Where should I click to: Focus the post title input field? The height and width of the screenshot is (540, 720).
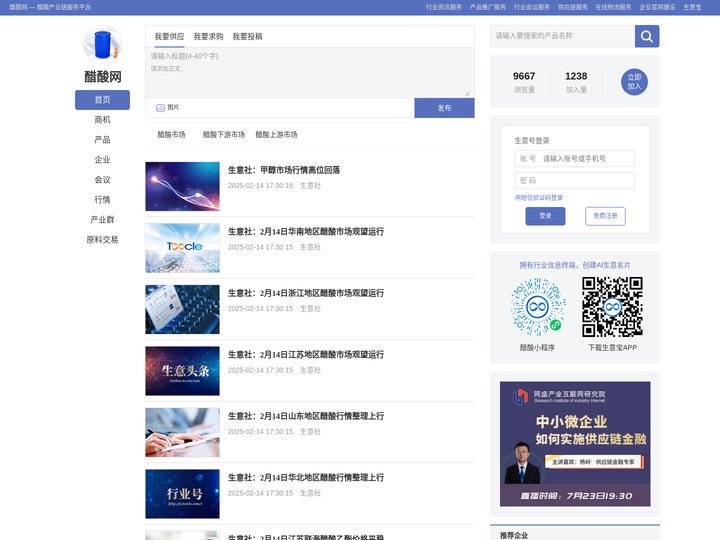(310, 56)
